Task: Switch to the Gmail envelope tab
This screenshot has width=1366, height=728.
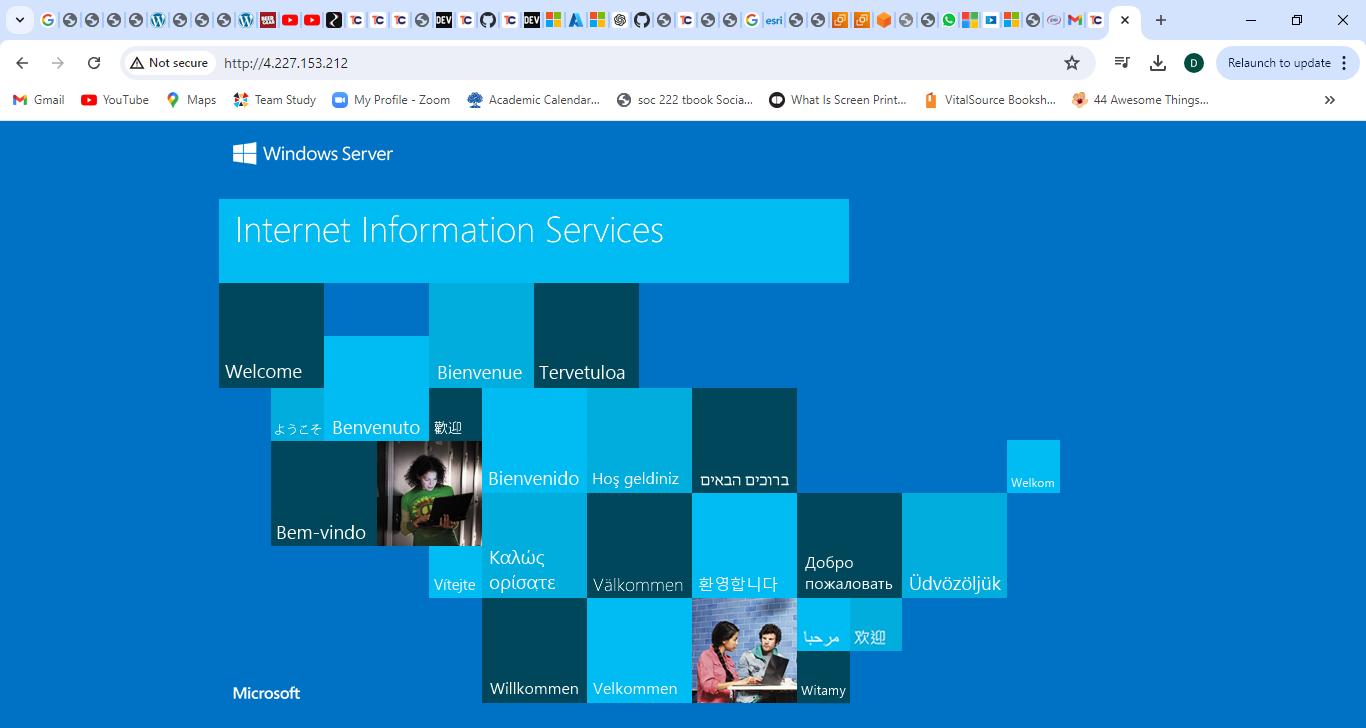Action: tap(1075, 20)
